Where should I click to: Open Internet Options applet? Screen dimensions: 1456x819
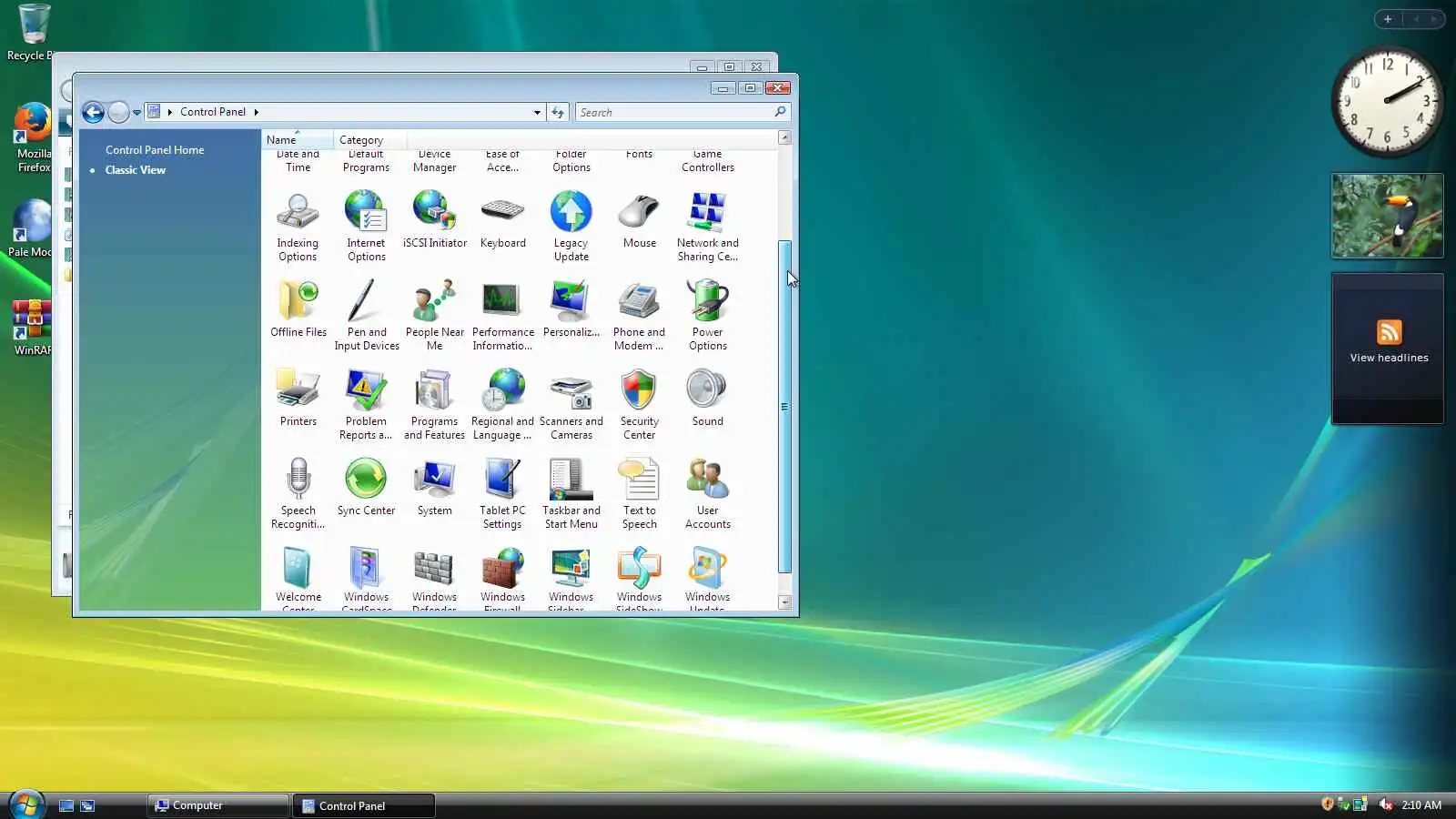click(x=366, y=227)
